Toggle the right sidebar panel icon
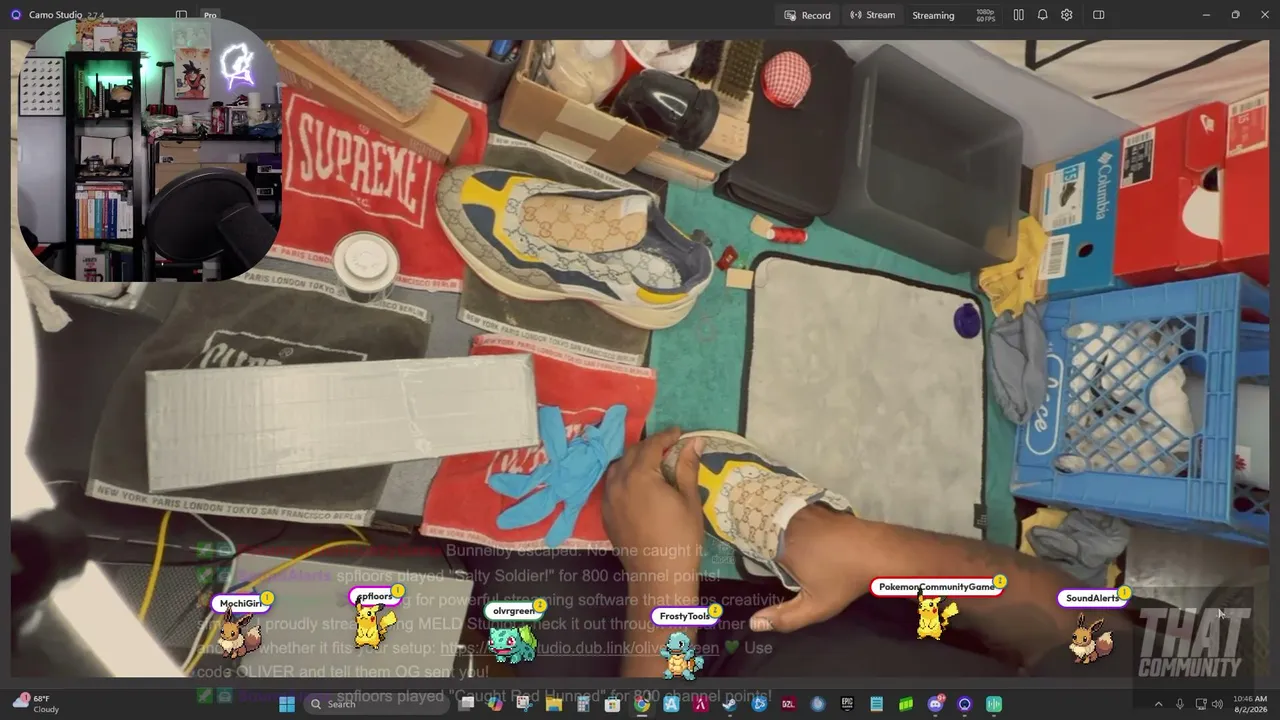1280x720 pixels. (x=1098, y=15)
